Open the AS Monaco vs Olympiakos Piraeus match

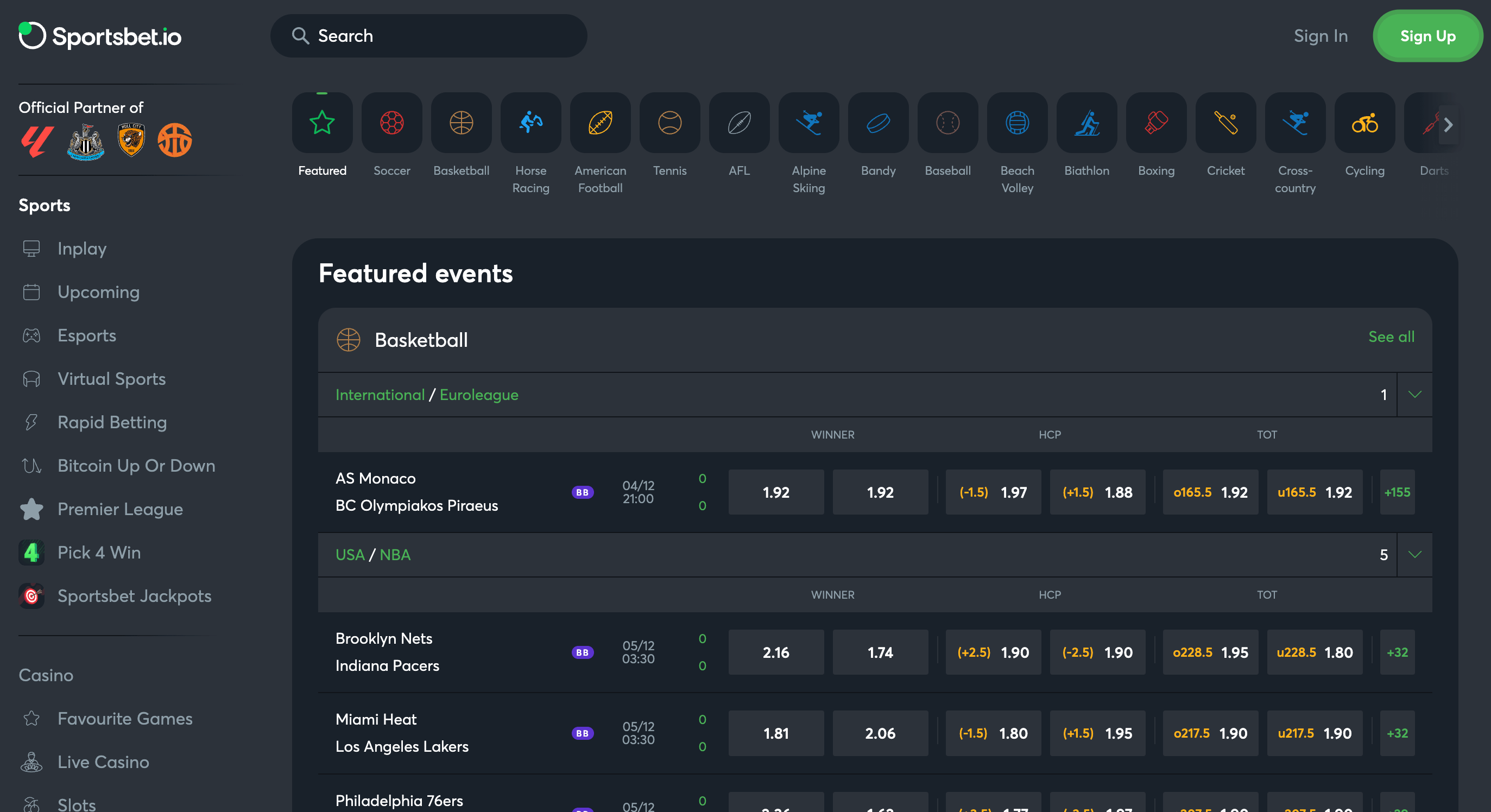(x=417, y=492)
